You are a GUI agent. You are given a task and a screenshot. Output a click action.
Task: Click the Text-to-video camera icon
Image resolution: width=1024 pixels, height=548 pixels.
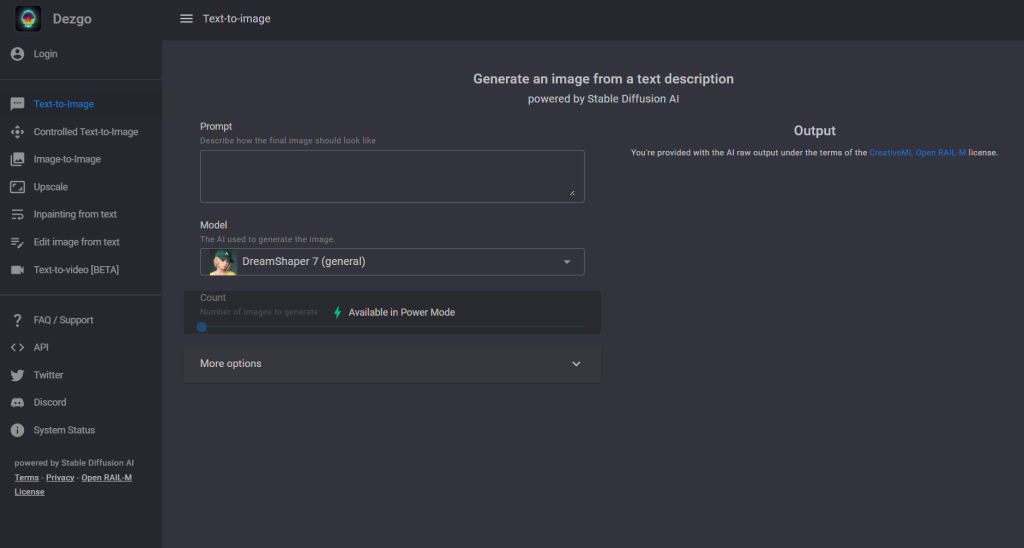pyautogui.click(x=18, y=270)
